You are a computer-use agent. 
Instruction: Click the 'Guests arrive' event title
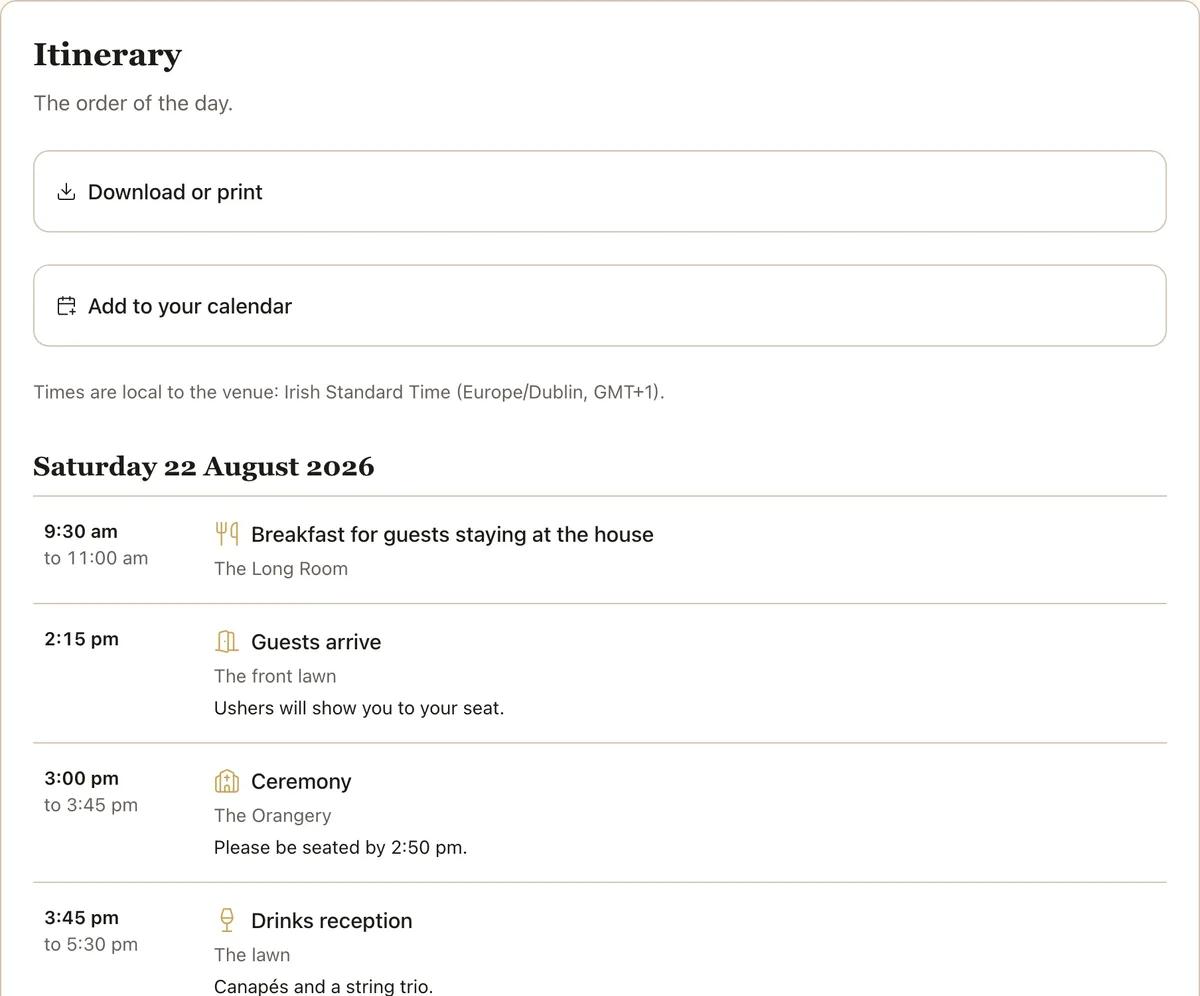coord(316,642)
